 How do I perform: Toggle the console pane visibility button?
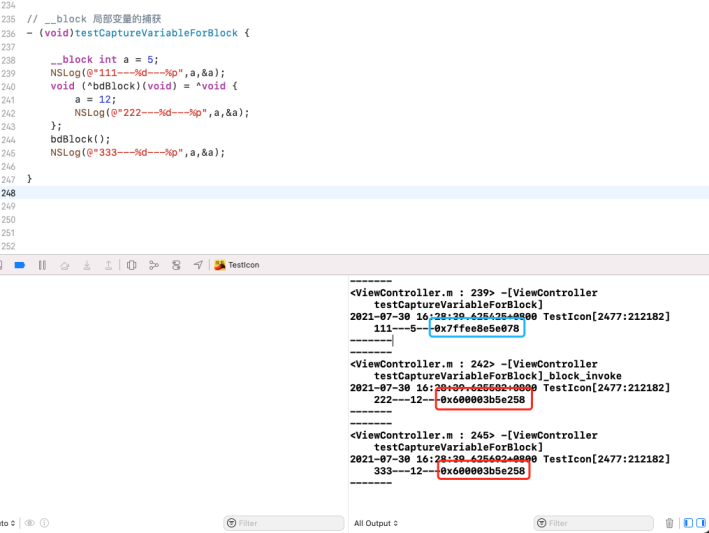700,523
